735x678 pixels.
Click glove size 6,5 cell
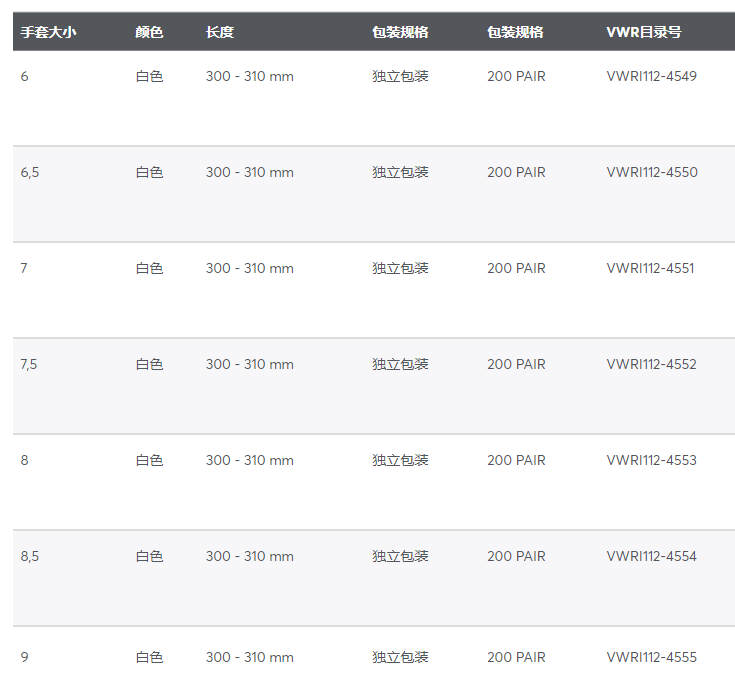pyautogui.click(x=30, y=173)
